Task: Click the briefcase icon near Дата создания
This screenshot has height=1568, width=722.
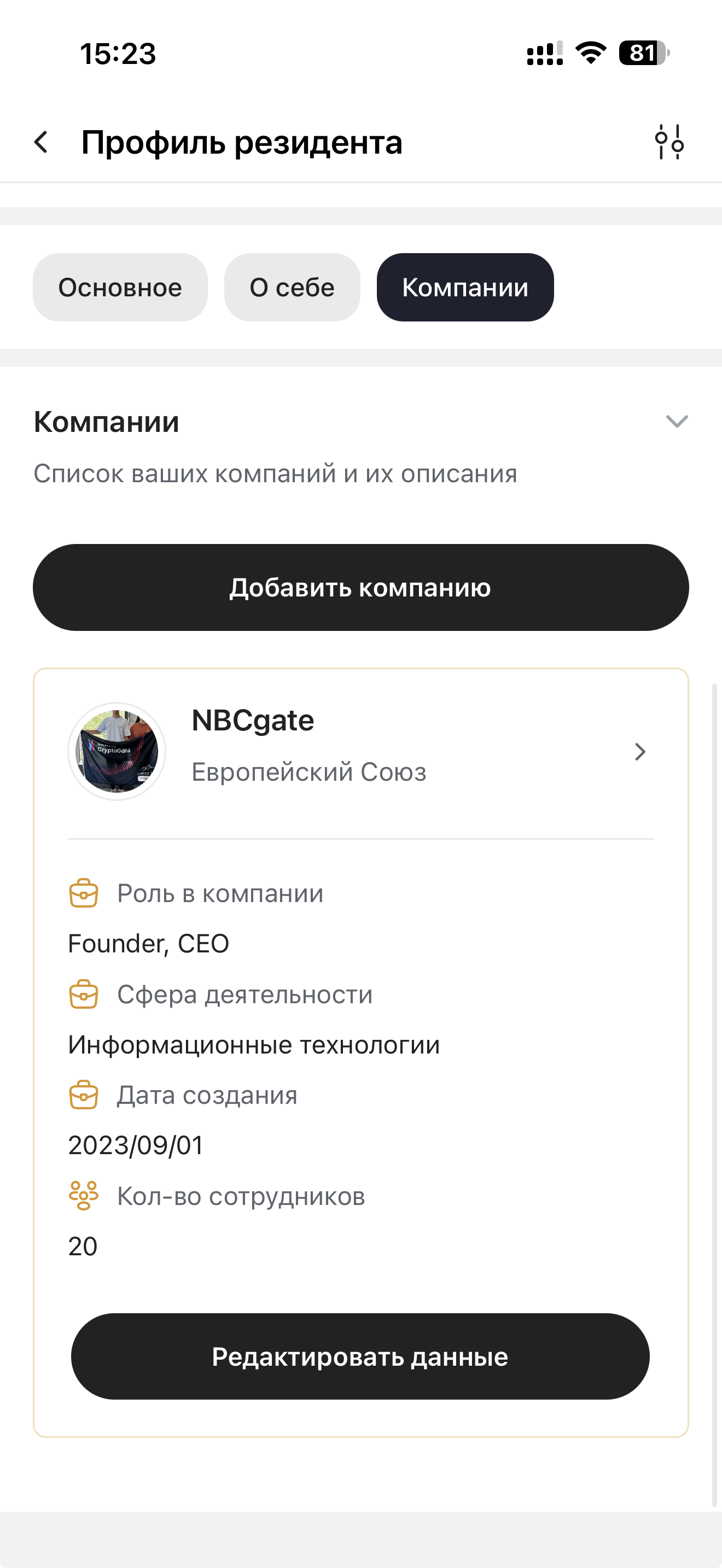Action: (x=83, y=1095)
